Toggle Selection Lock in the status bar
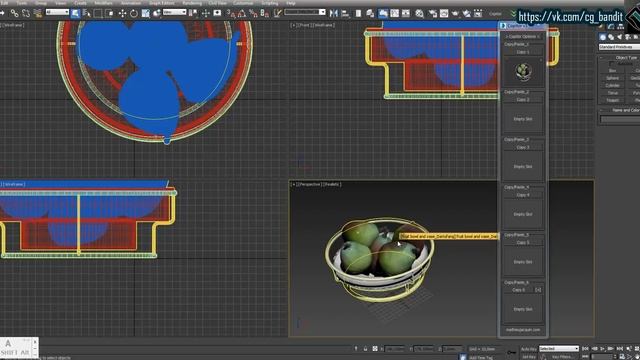The height and width of the screenshot is (360, 640). [365, 349]
